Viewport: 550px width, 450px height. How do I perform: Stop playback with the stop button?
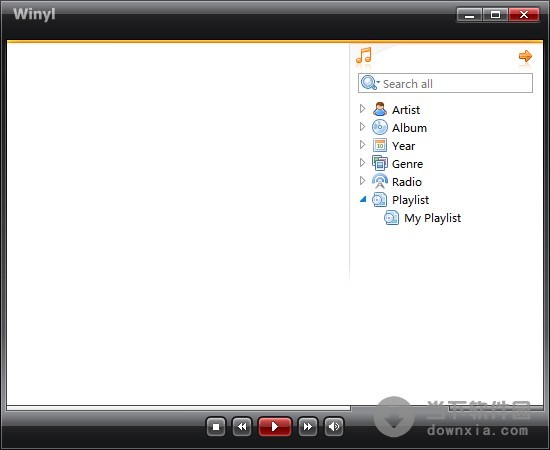[x=216, y=427]
